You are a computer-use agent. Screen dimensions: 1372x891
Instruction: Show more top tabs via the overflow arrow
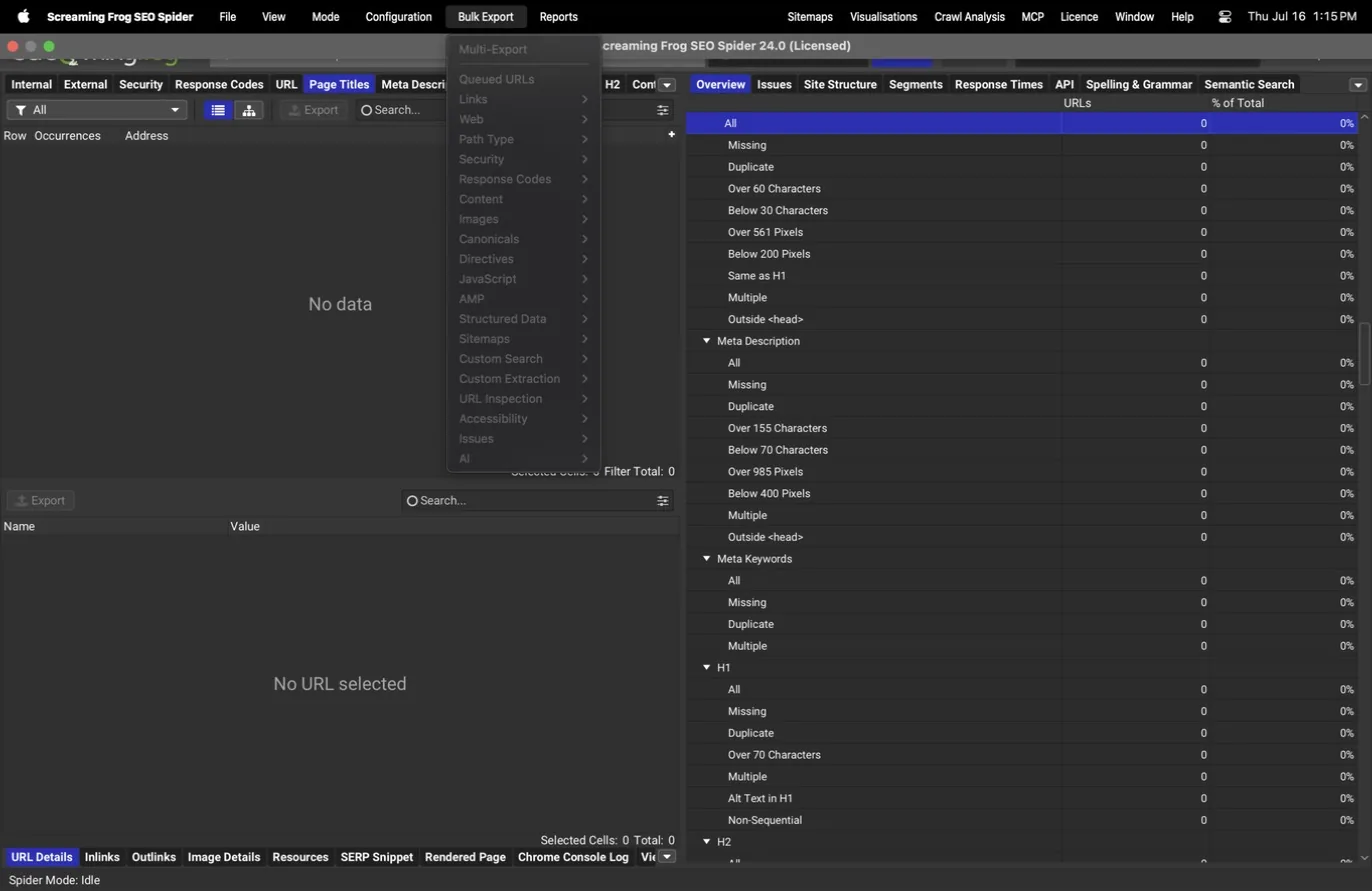(667, 85)
